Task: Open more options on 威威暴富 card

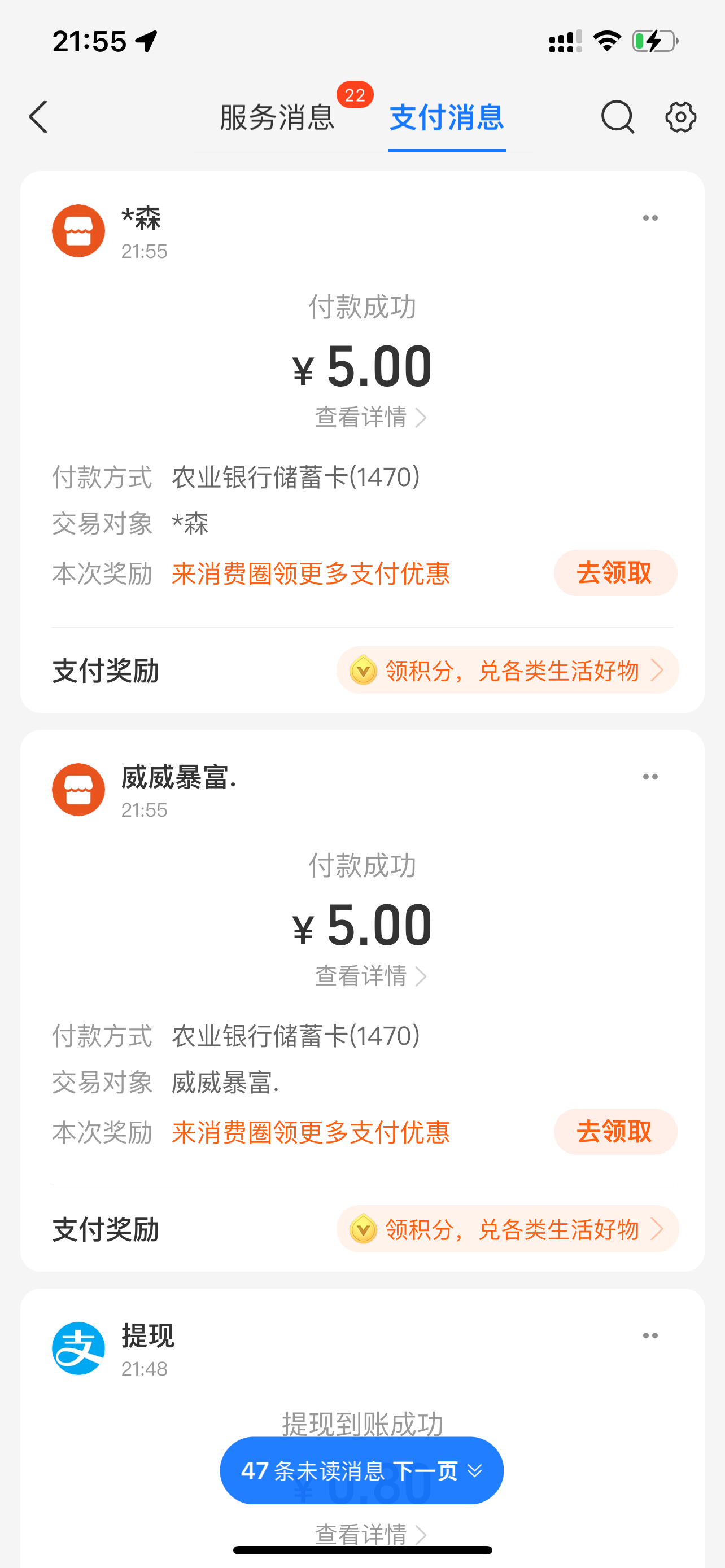Action: coord(650,777)
